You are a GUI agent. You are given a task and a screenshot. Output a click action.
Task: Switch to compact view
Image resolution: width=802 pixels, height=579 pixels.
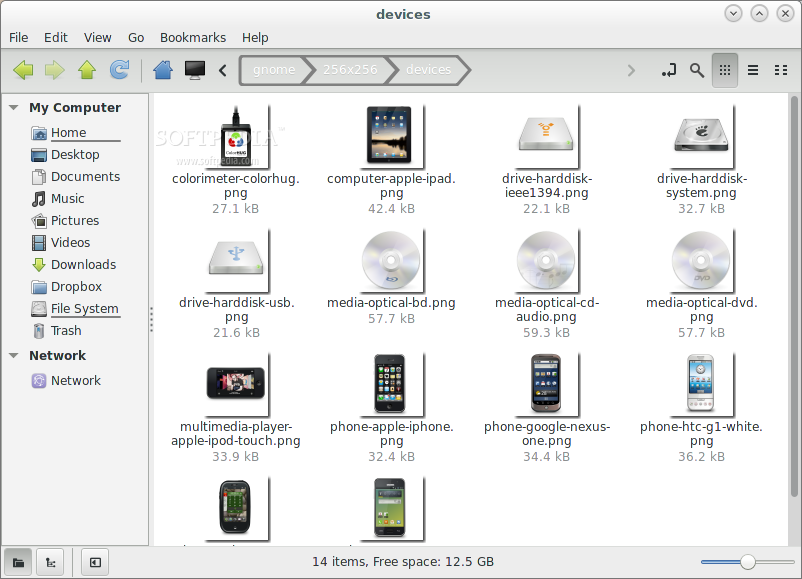781,70
